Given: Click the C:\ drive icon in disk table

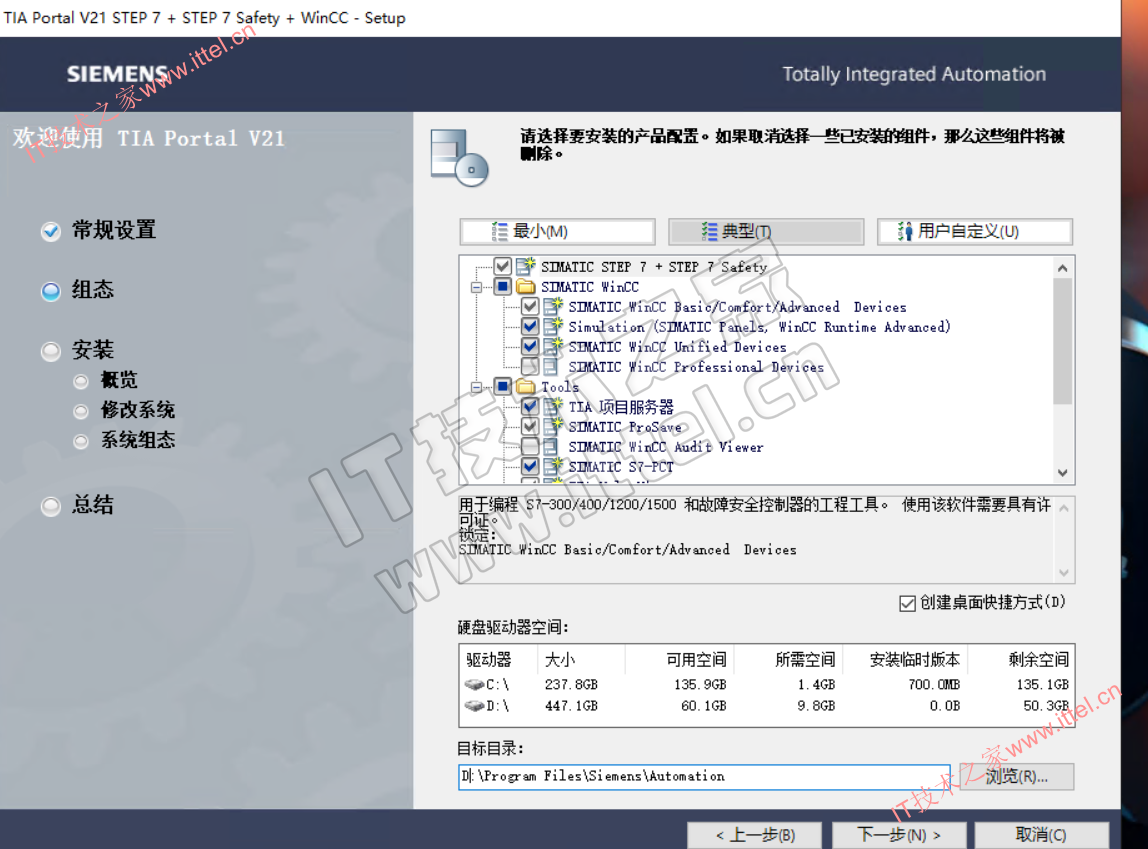Looking at the screenshot, I should 474,685.
